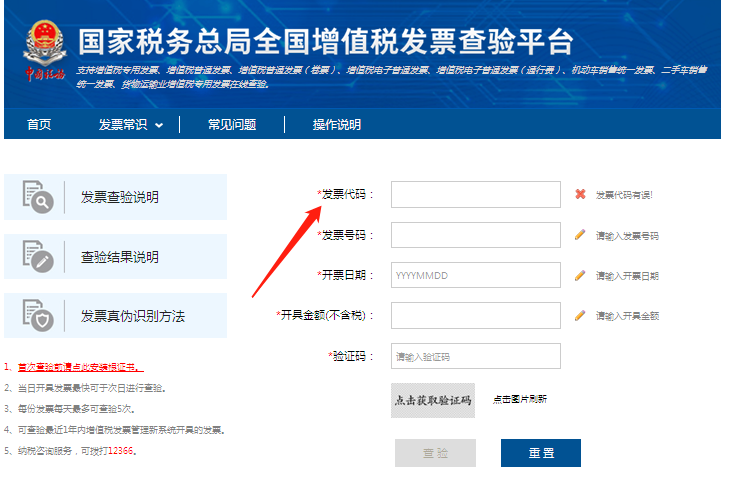Screen dimensions: 737x501
Task: Click the 查验结果说明 document pencil icon
Action: [38, 256]
